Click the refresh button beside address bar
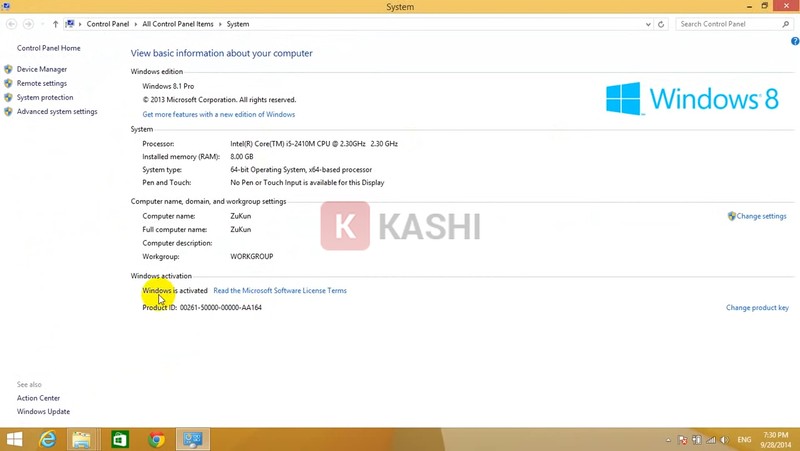 click(661, 24)
